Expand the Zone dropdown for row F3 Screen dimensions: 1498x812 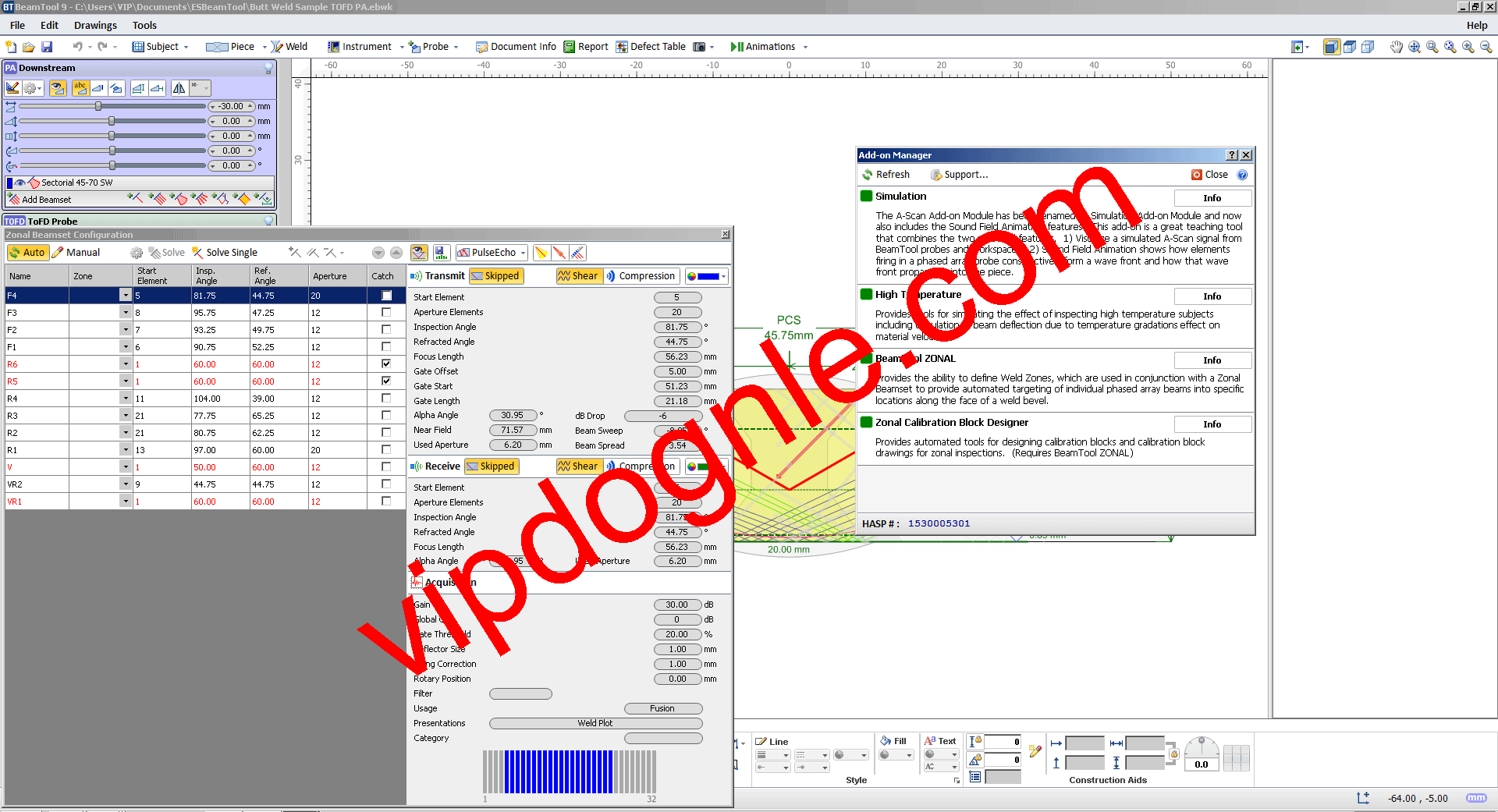[x=125, y=313]
